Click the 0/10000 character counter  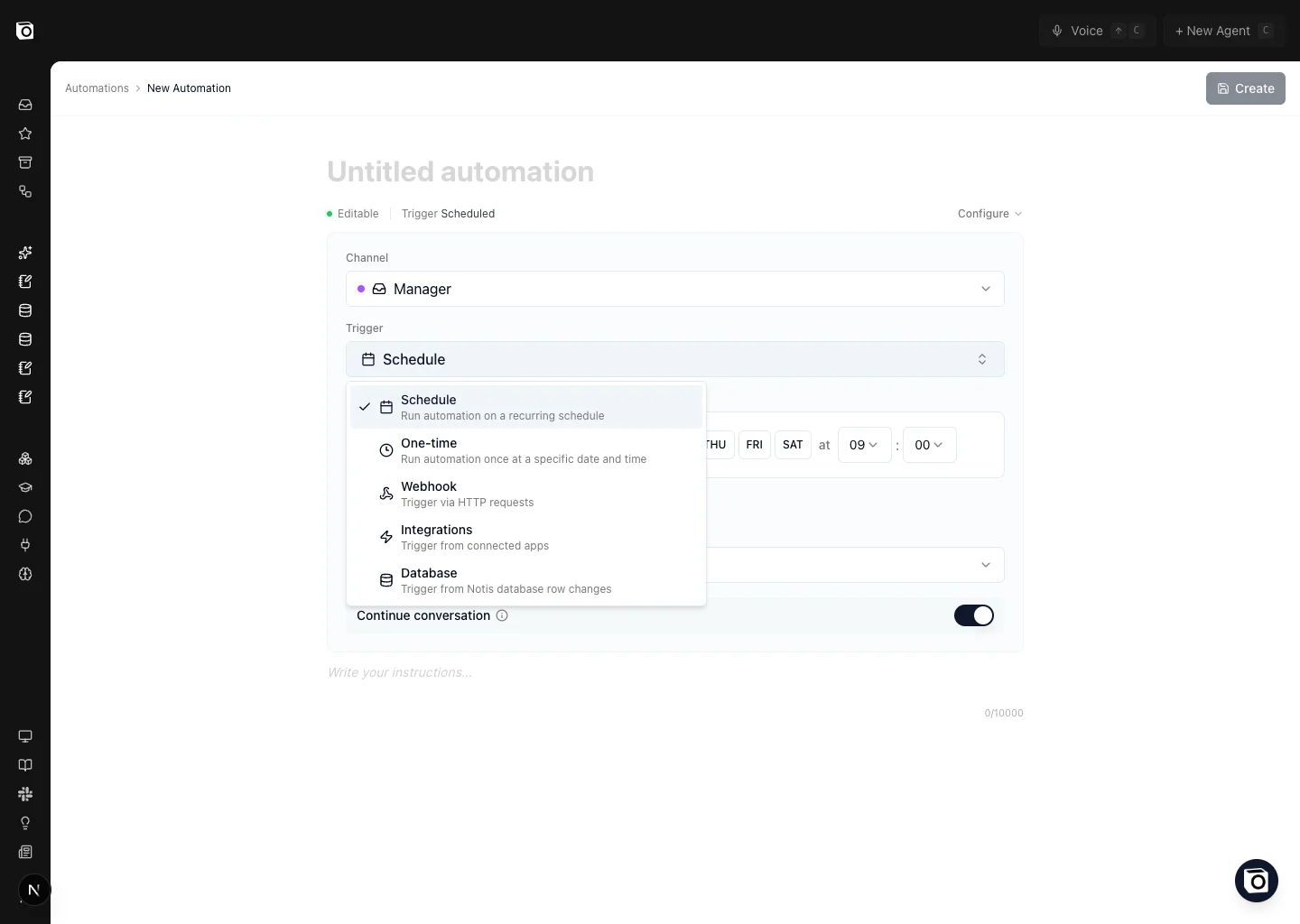click(x=1004, y=713)
